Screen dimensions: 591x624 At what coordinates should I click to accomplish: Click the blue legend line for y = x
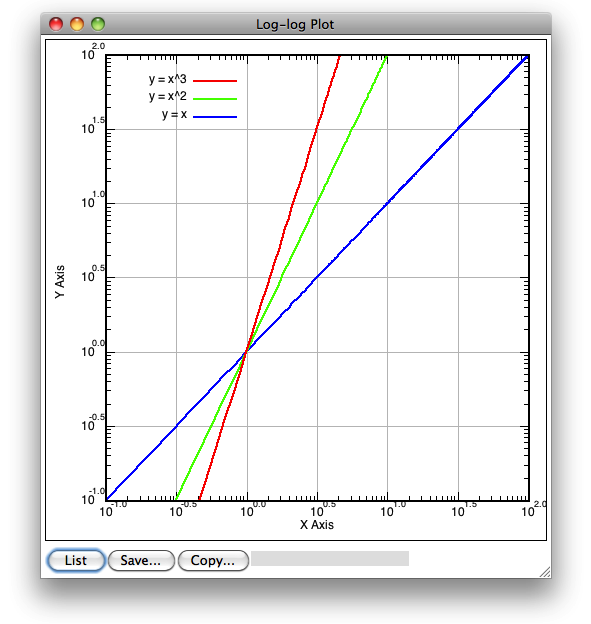215,117
